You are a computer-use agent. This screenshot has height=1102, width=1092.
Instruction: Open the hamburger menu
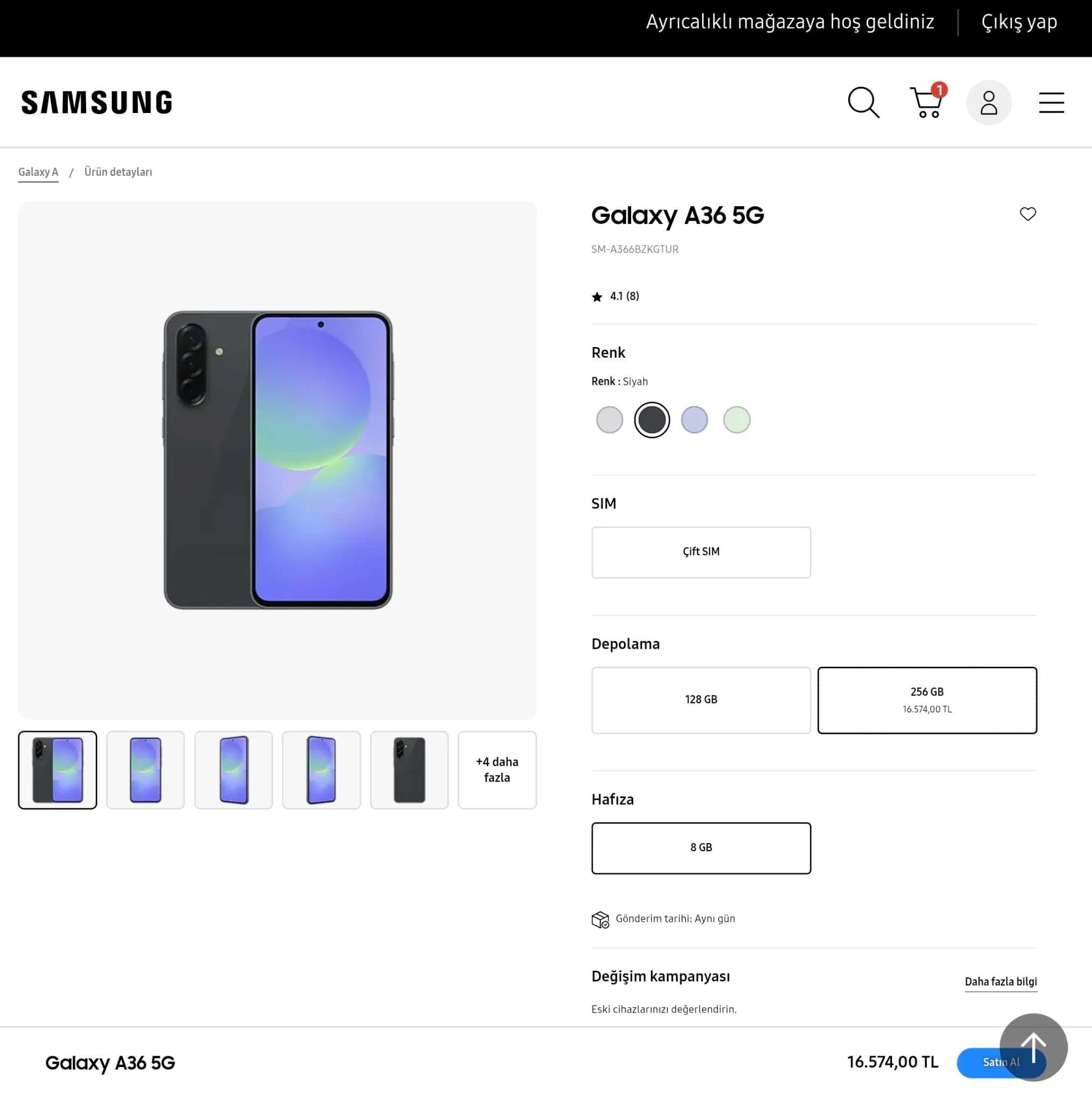point(1051,103)
